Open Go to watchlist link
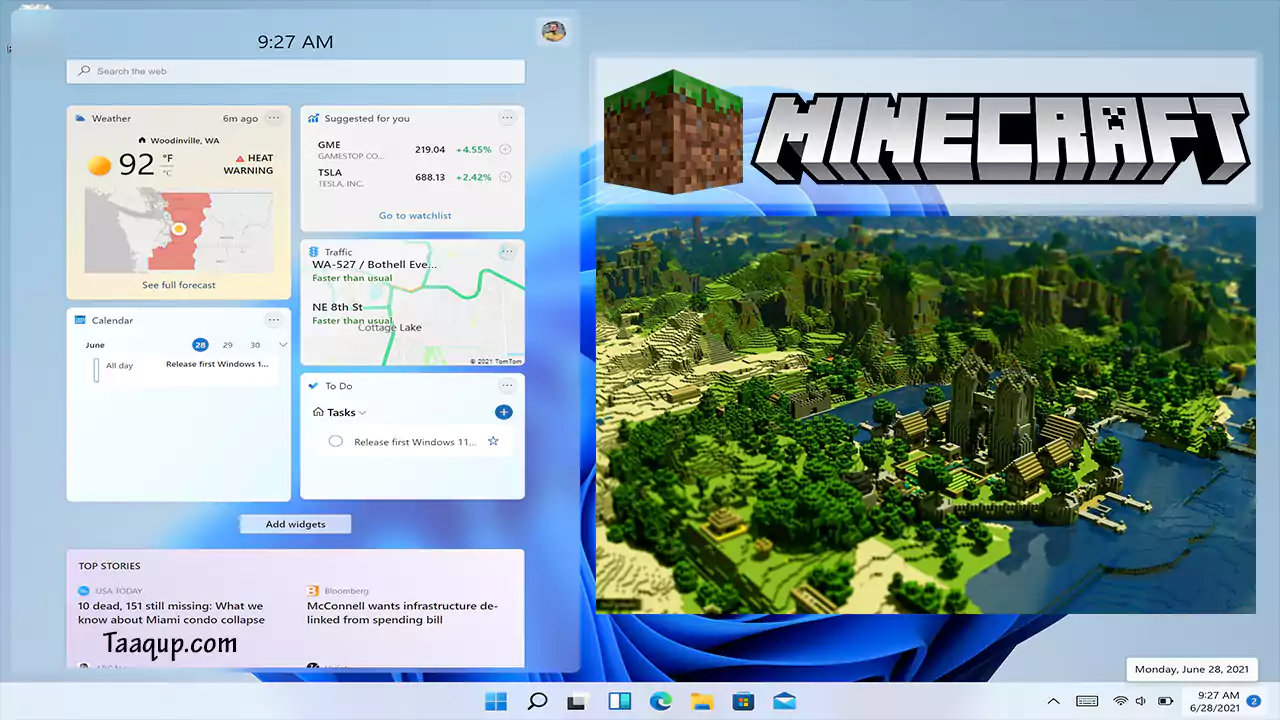The height and width of the screenshot is (720, 1280). tap(415, 215)
